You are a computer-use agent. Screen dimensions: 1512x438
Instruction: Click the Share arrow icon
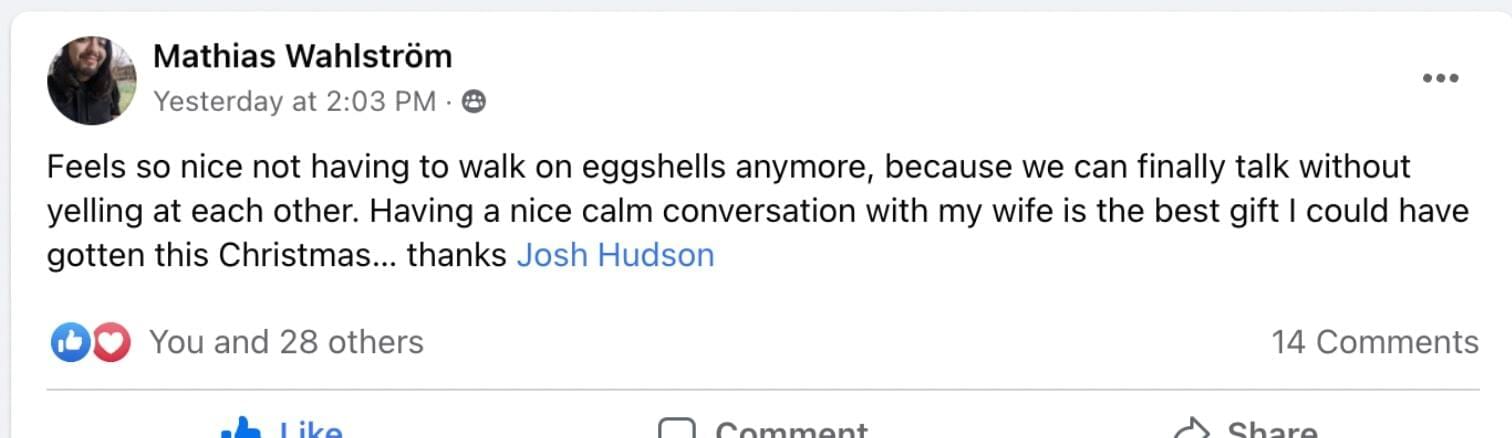pos(1191,431)
